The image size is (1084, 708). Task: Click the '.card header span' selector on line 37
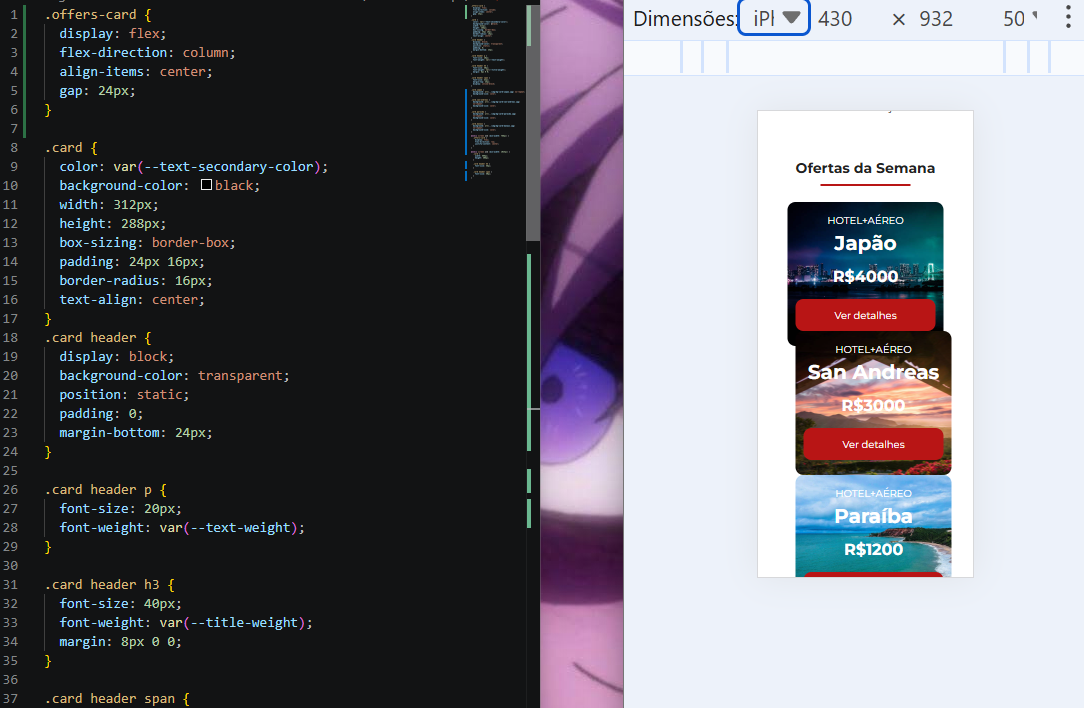110,699
